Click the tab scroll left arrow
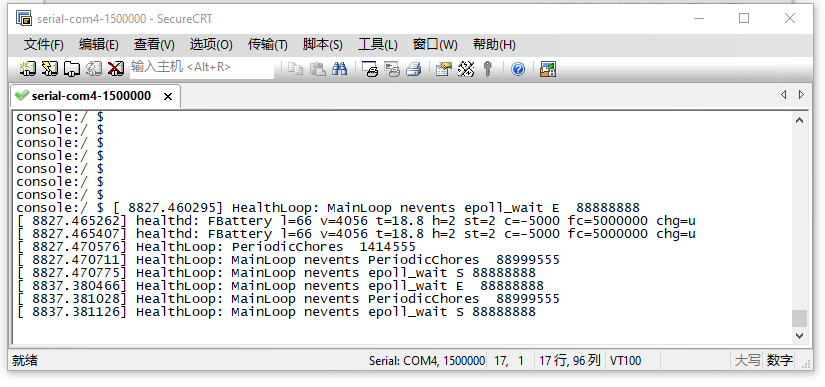 tap(783, 95)
